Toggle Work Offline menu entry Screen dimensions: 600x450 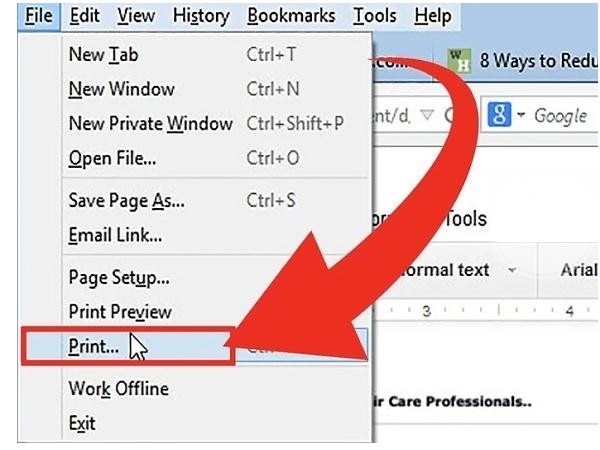(216, 389)
